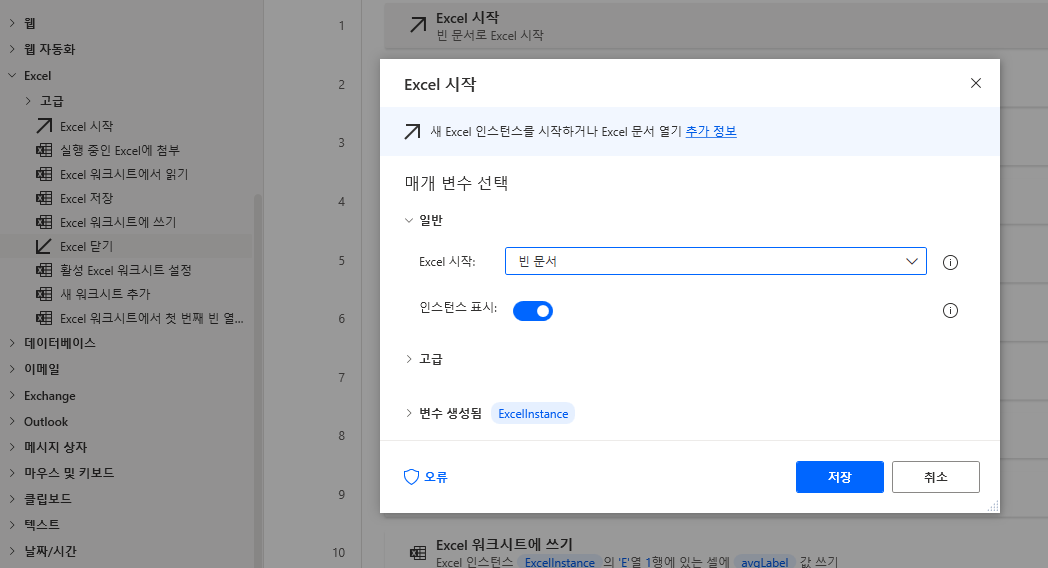1048x568 pixels.
Task: Expand the 메시지 상자 category
Action: coord(12,446)
